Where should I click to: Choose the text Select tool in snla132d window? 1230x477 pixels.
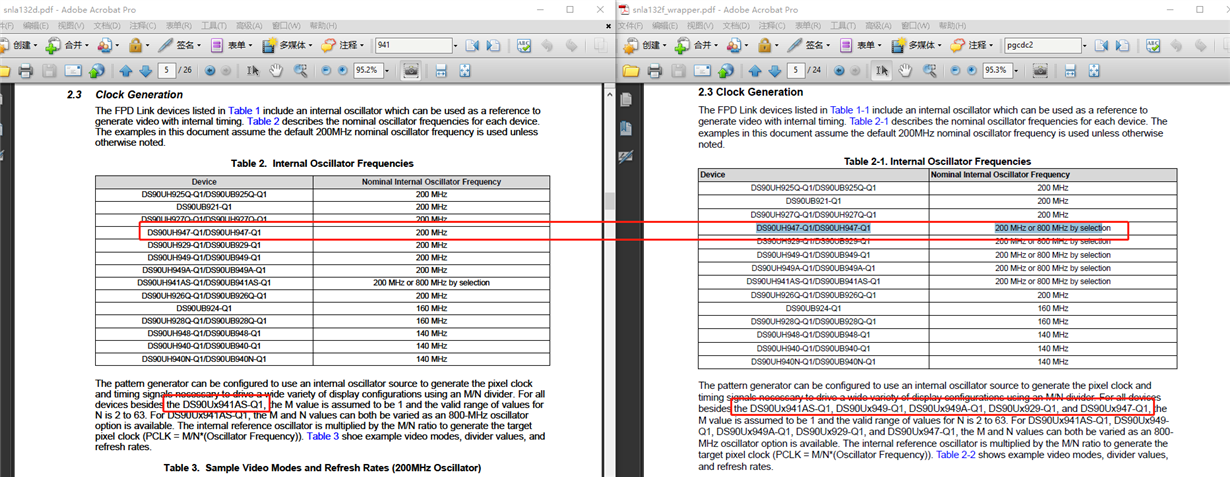pyautogui.click(x=253, y=71)
